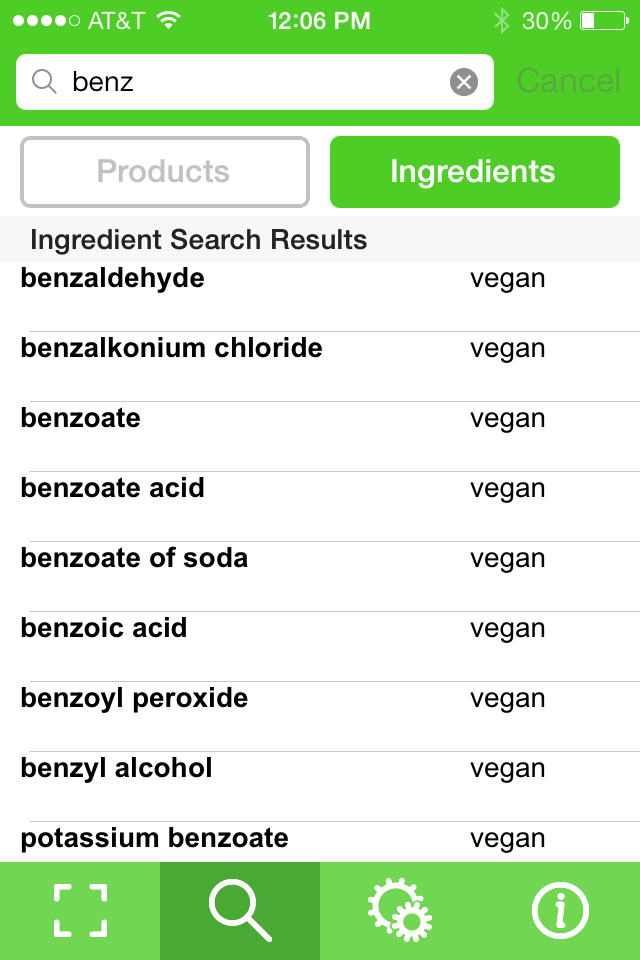Select the Ingredients tab
This screenshot has height=960, width=640.
(x=475, y=171)
